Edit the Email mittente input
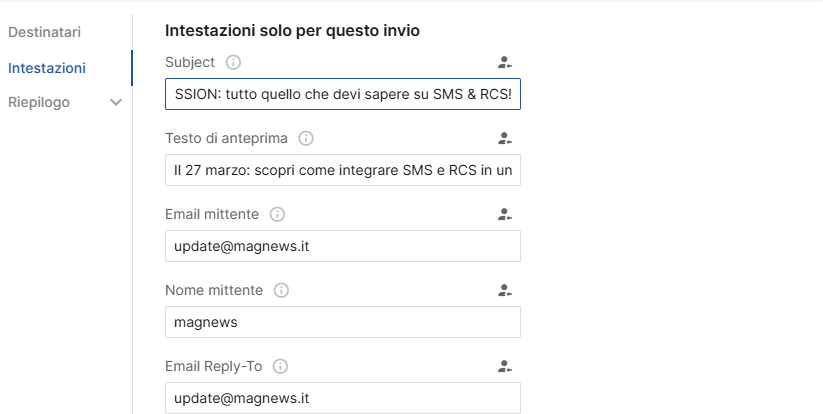 [x=343, y=246]
